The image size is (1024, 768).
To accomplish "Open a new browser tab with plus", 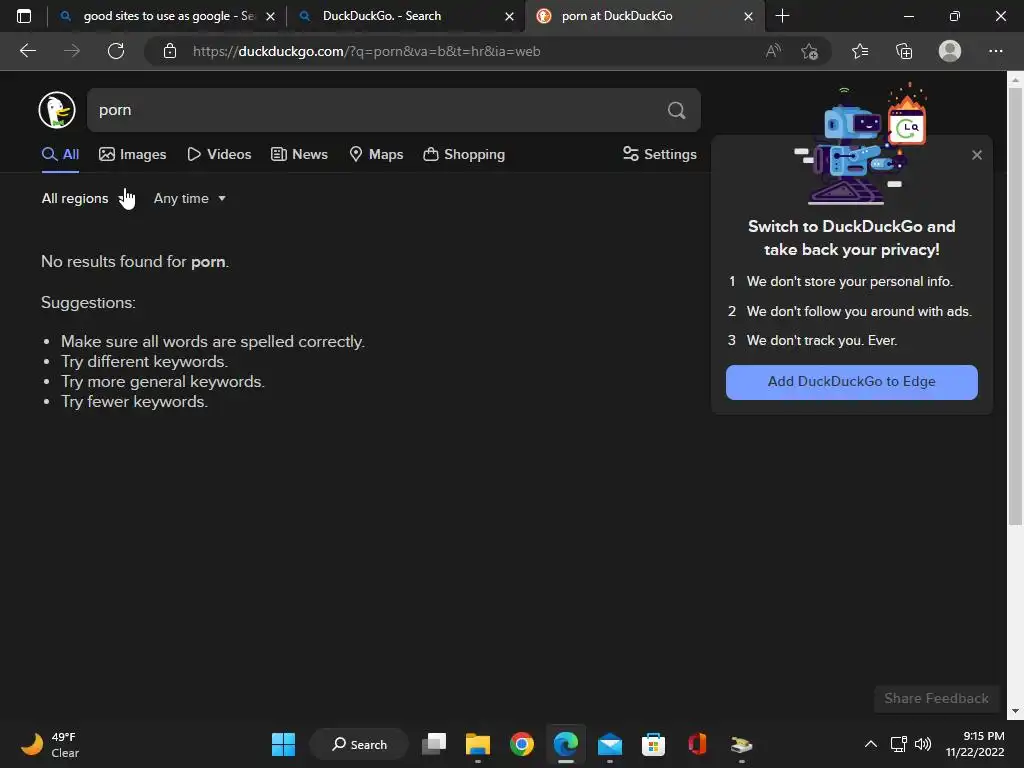I will tap(782, 16).
